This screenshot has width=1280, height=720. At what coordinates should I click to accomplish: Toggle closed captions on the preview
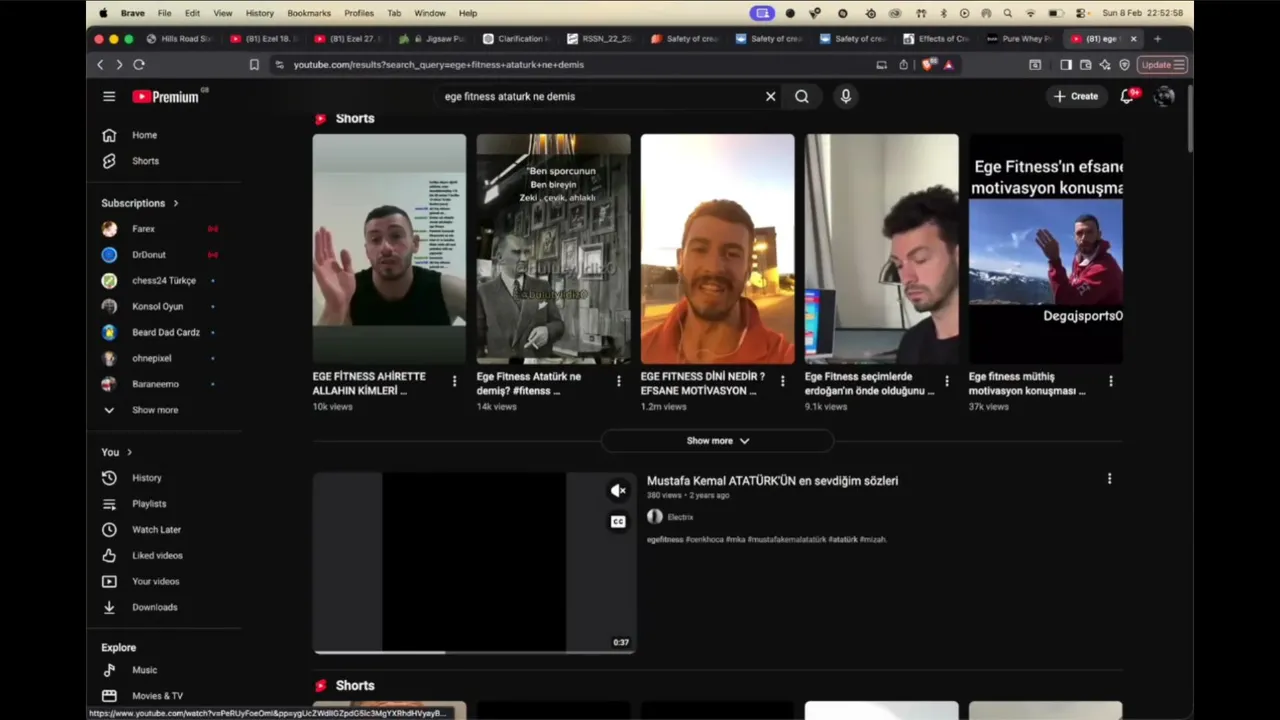pos(619,521)
